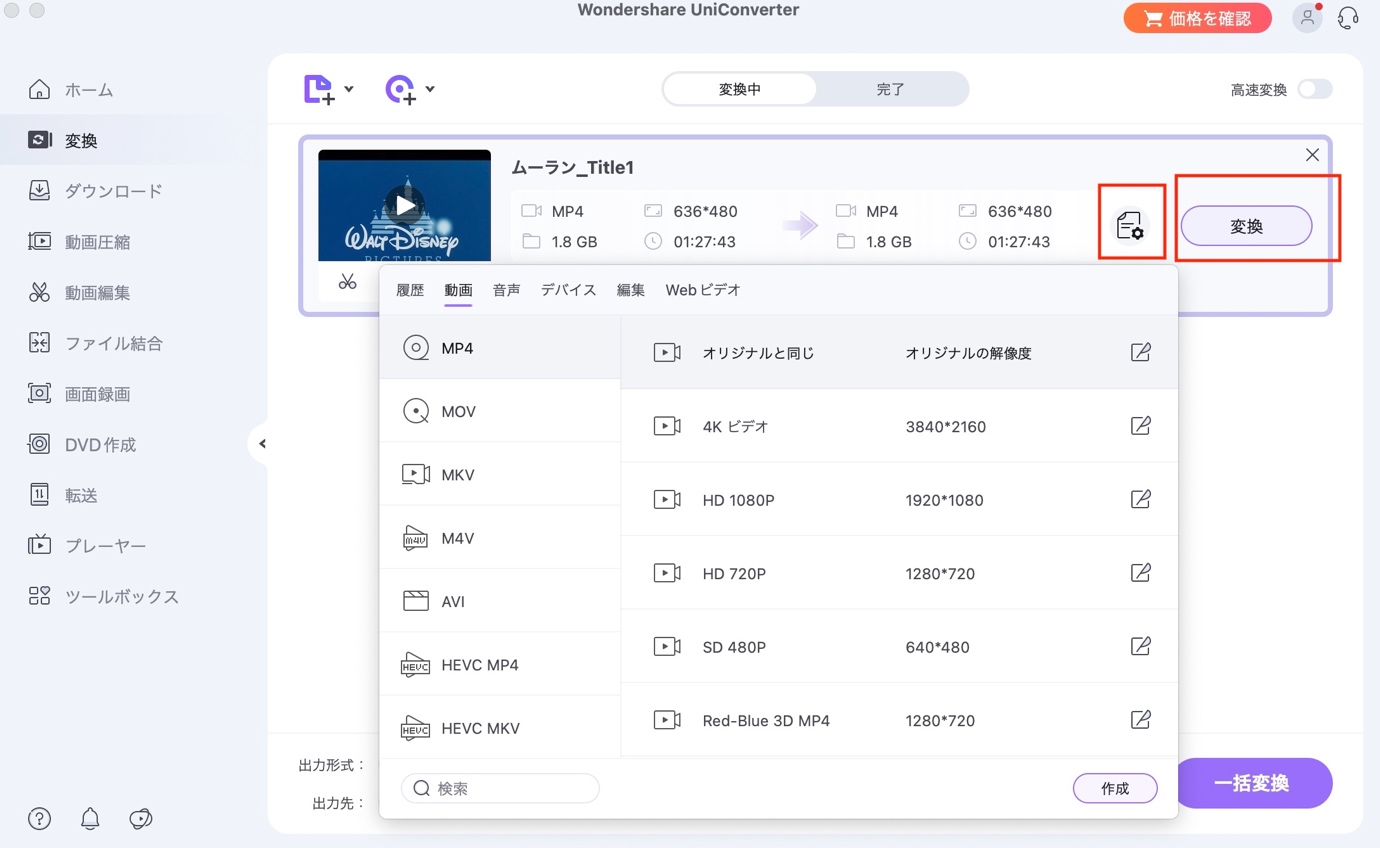Show the 完了 list tab
The width and height of the screenshot is (1380, 848).
coord(890,89)
